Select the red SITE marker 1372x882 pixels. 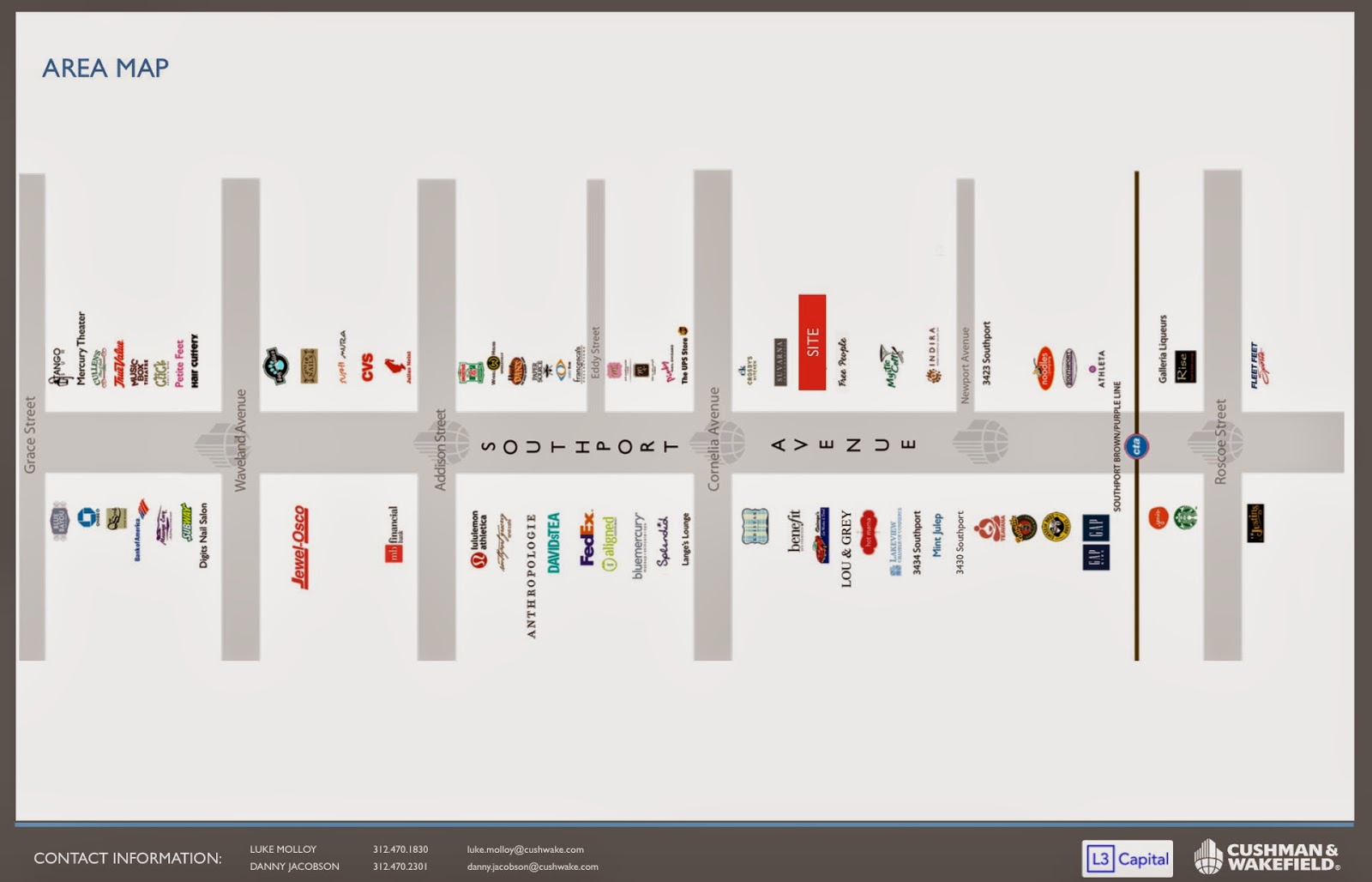click(x=812, y=342)
